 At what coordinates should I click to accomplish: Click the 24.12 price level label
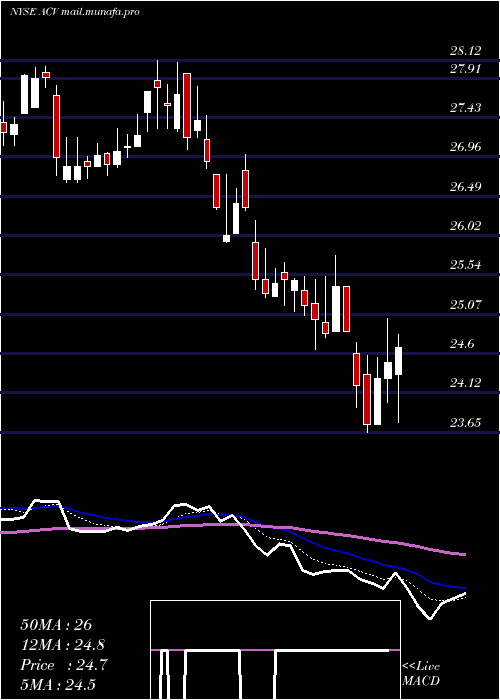tap(466, 383)
